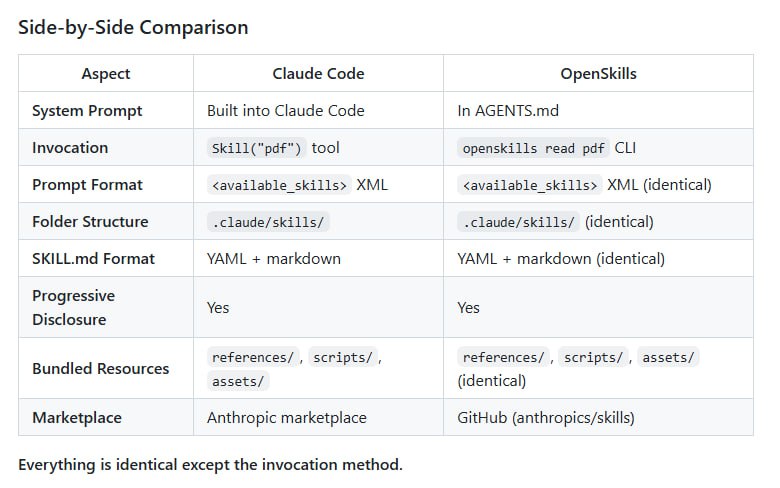
Task: Select the "Claude Code" column header
Action: [x=318, y=74]
